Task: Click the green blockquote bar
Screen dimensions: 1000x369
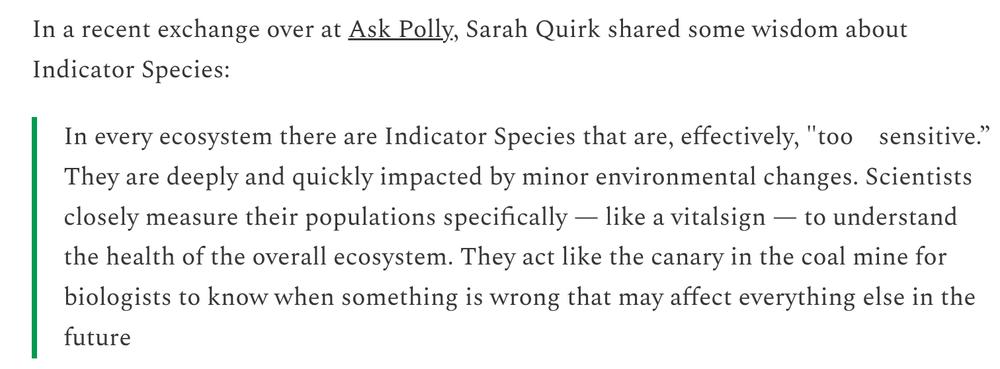Action: click(x=34, y=237)
